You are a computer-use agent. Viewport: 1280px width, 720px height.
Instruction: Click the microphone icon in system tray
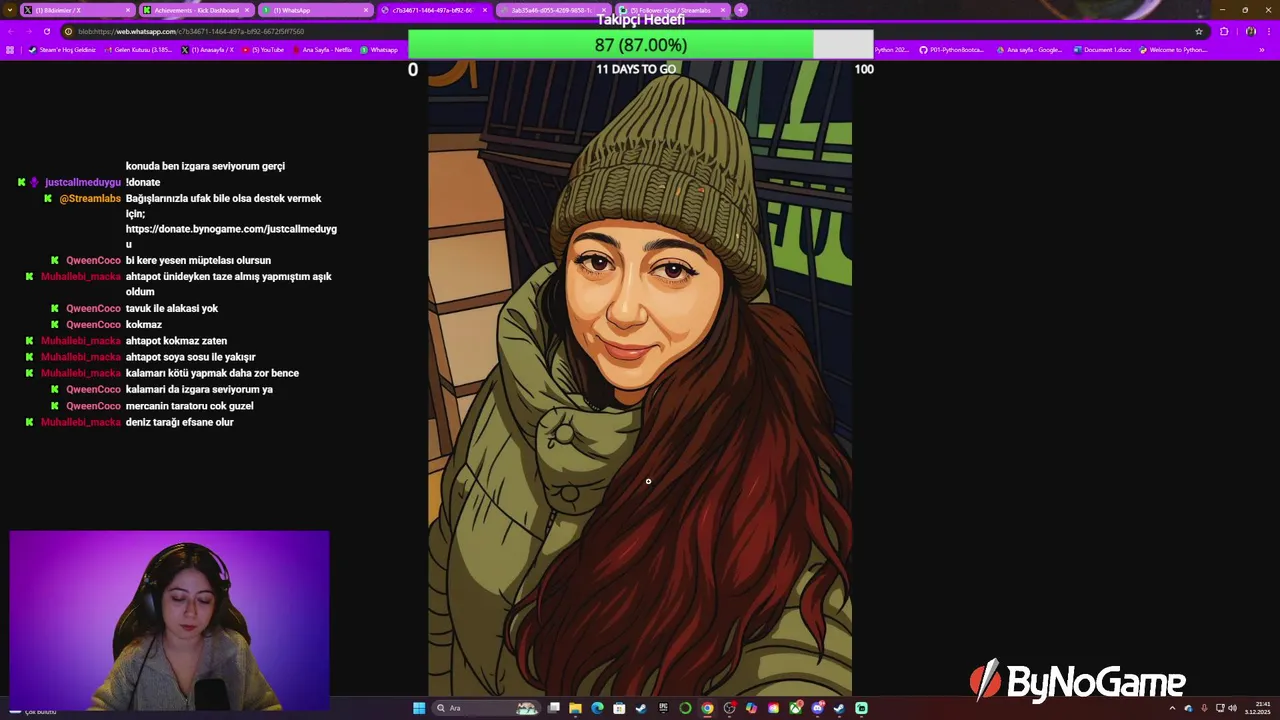tap(1204, 708)
